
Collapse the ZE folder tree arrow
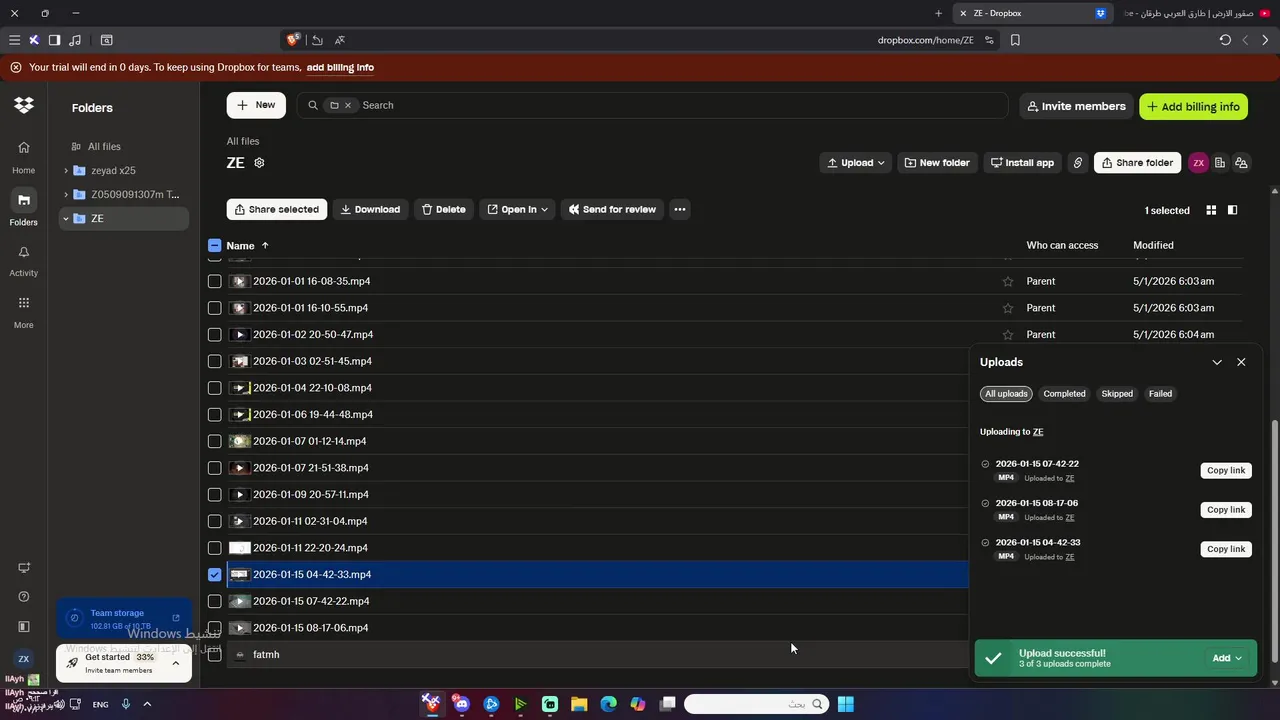[66, 219]
